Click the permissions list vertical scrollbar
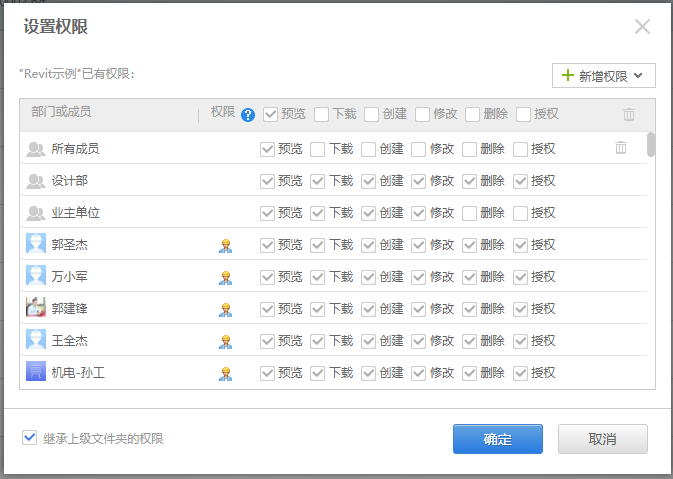Viewport: 673px width, 479px height. (651, 146)
